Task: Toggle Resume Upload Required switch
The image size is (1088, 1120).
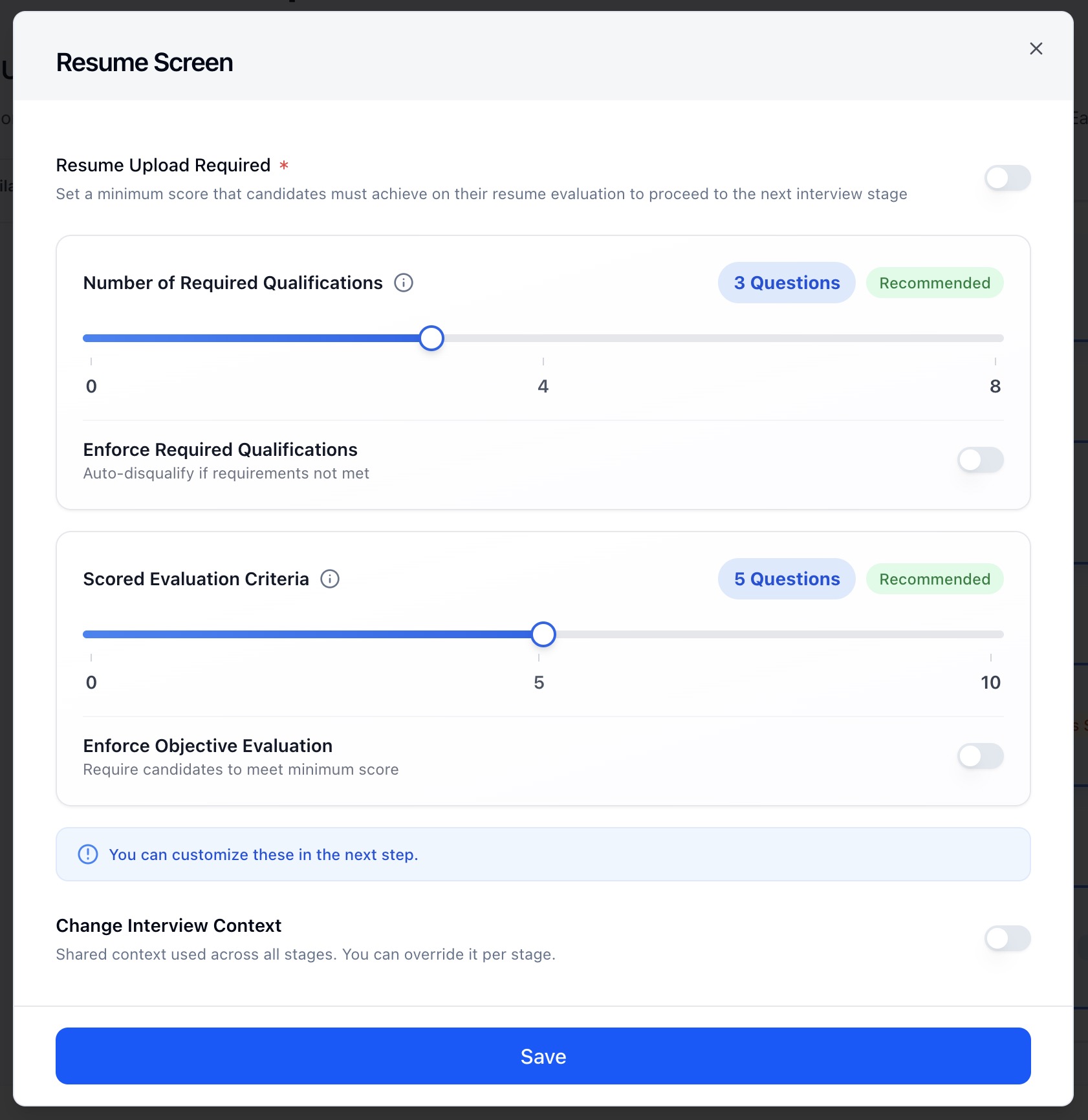Action: pos(1007,178)
